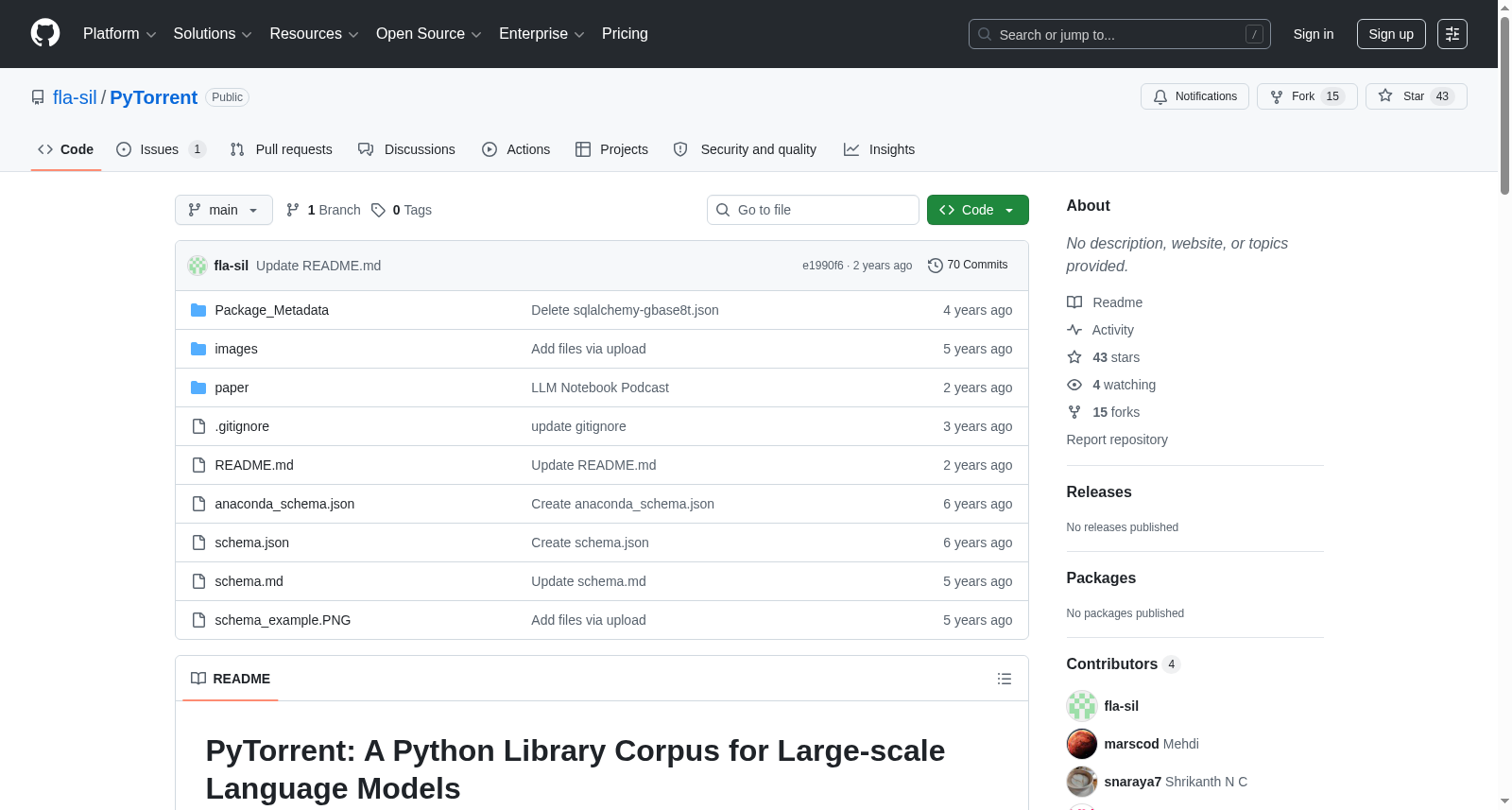
Task: Expand the Platform menu
Action: [120, 34]
